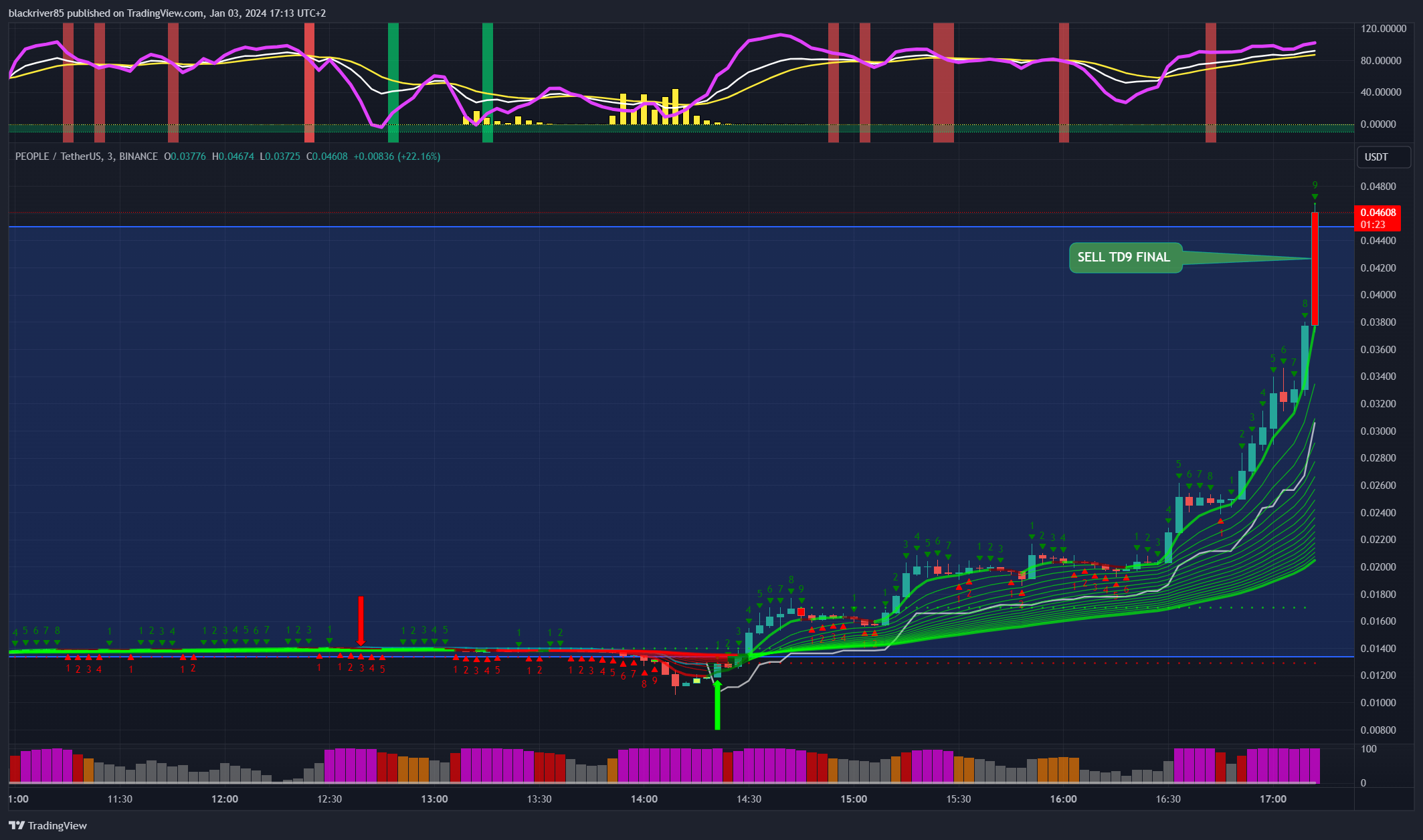Screen dimensions: 1423x840
Task: Click the high value H0.04674
Action: [x=233, y=156]
